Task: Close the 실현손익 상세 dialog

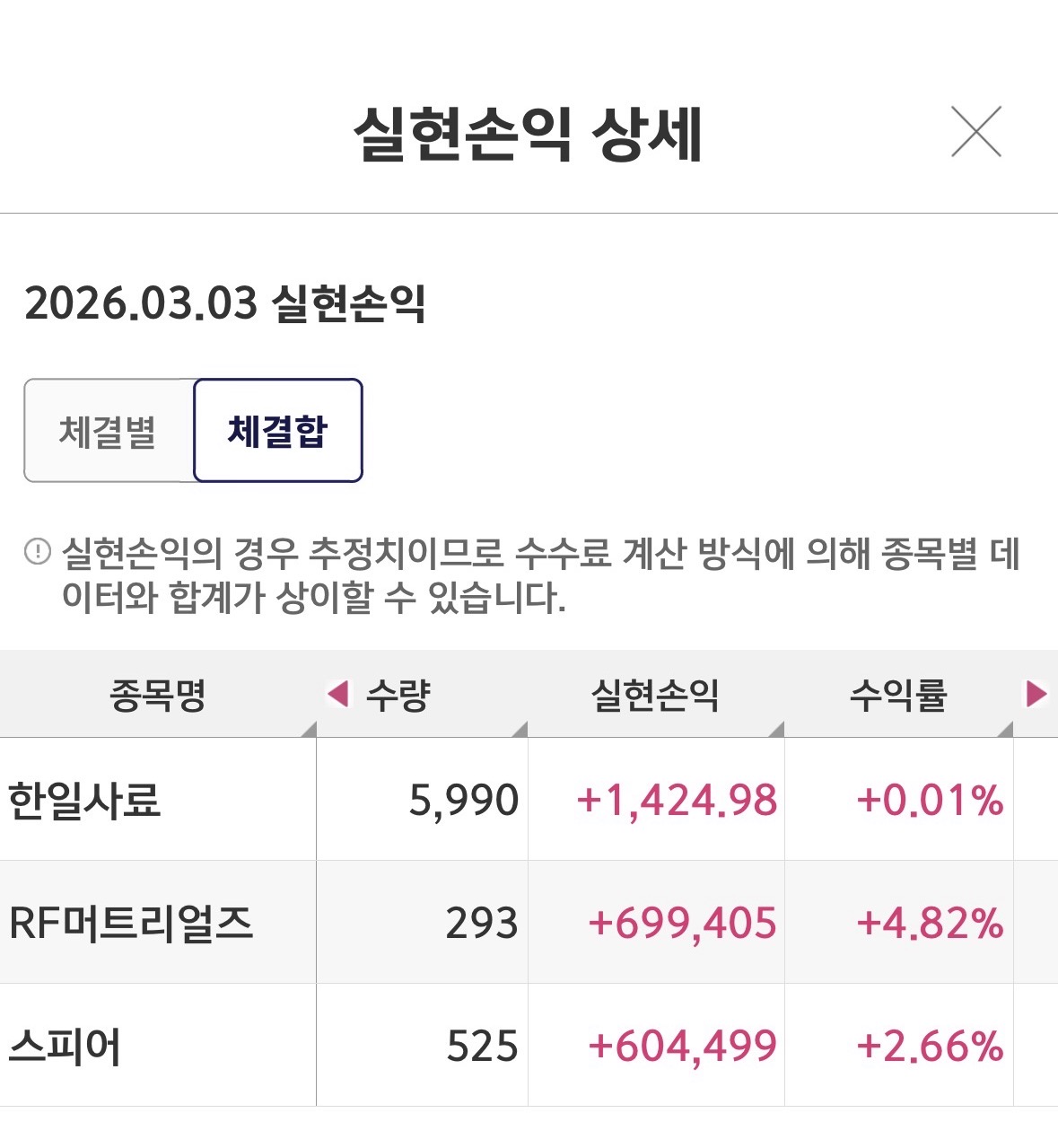Action: coord(975,132)
